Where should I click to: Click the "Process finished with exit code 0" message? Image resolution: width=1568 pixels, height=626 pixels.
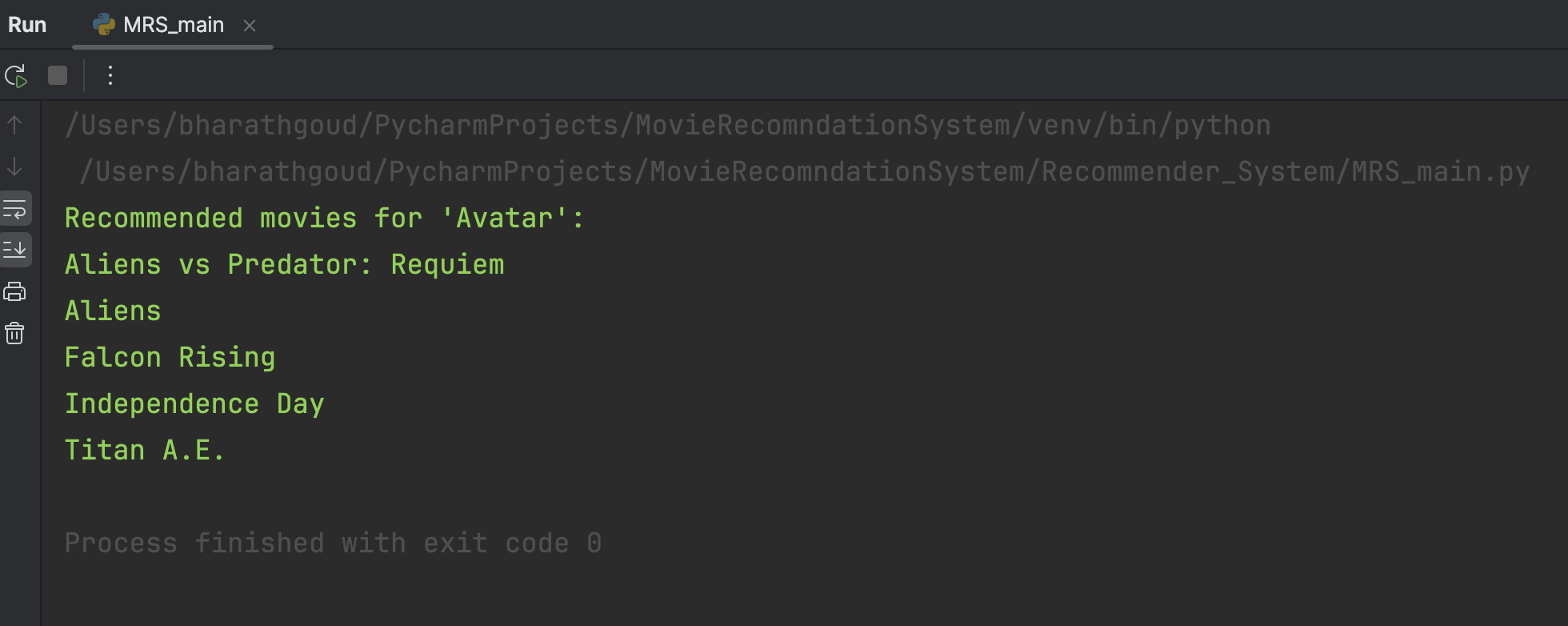(x=333, y=543)
